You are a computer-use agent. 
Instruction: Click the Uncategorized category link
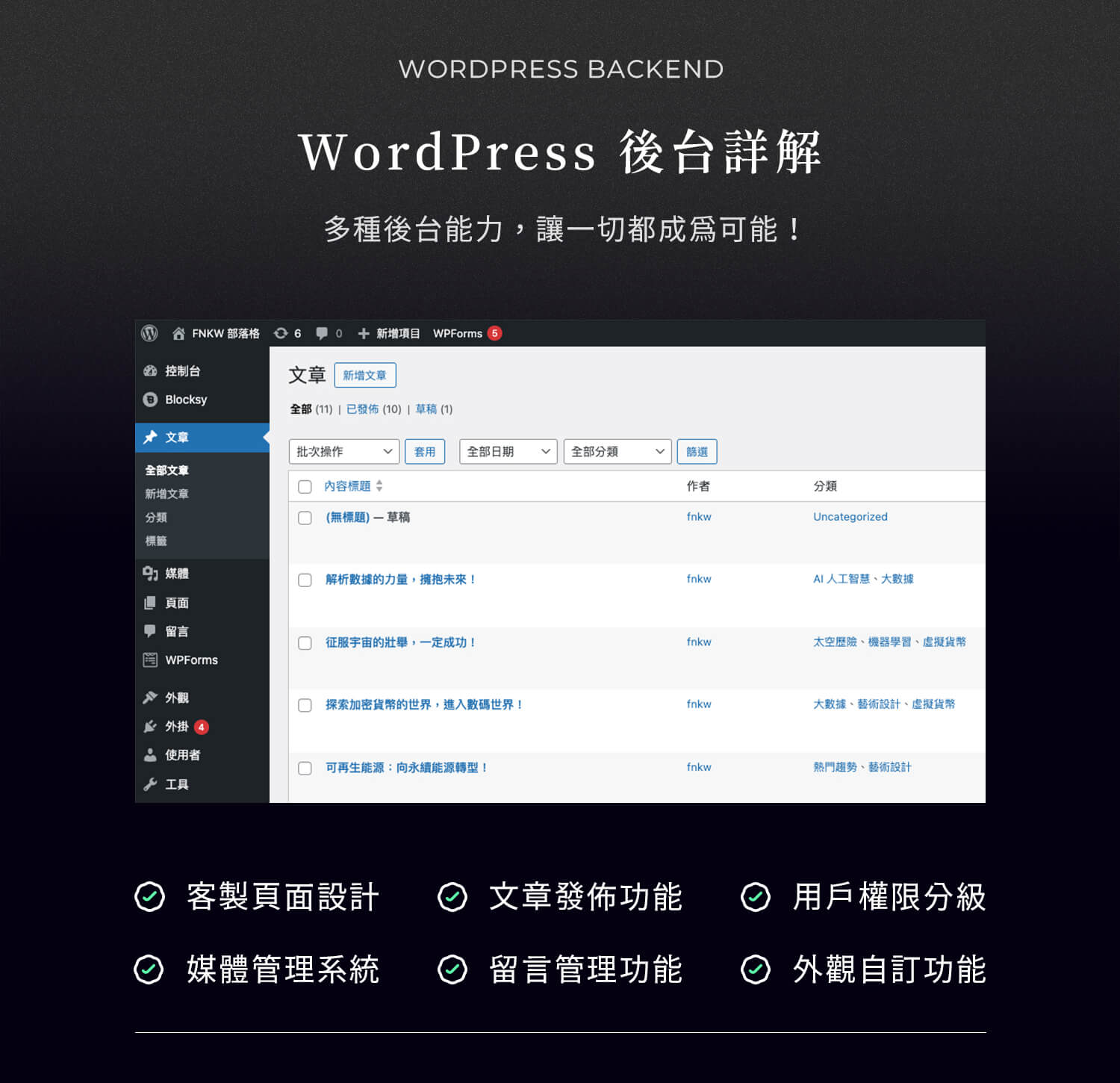pos(850,516)
